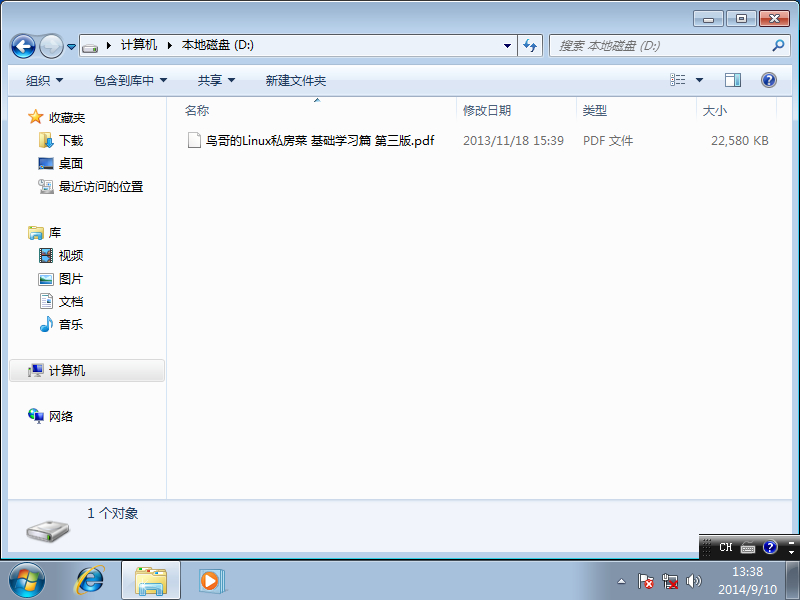Change view with the view mode icon
The height and width of the screenshot is (600, 800).
coord(678,80)
